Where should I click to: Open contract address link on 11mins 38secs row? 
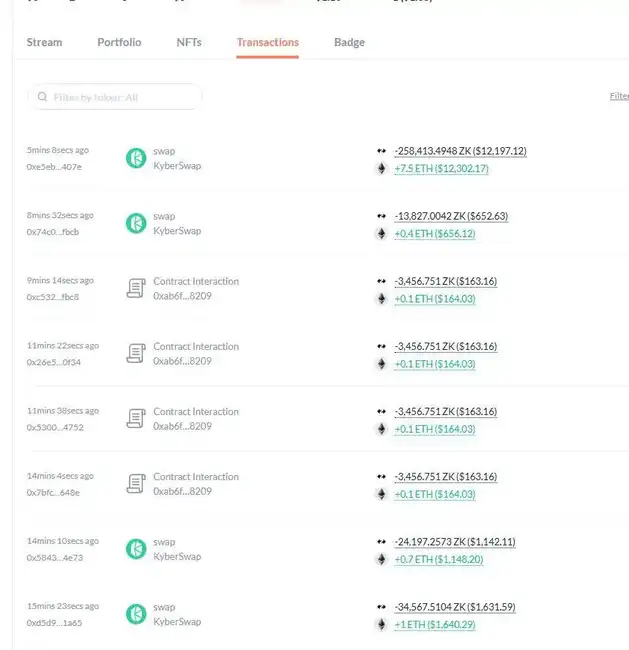click(182, 426)
